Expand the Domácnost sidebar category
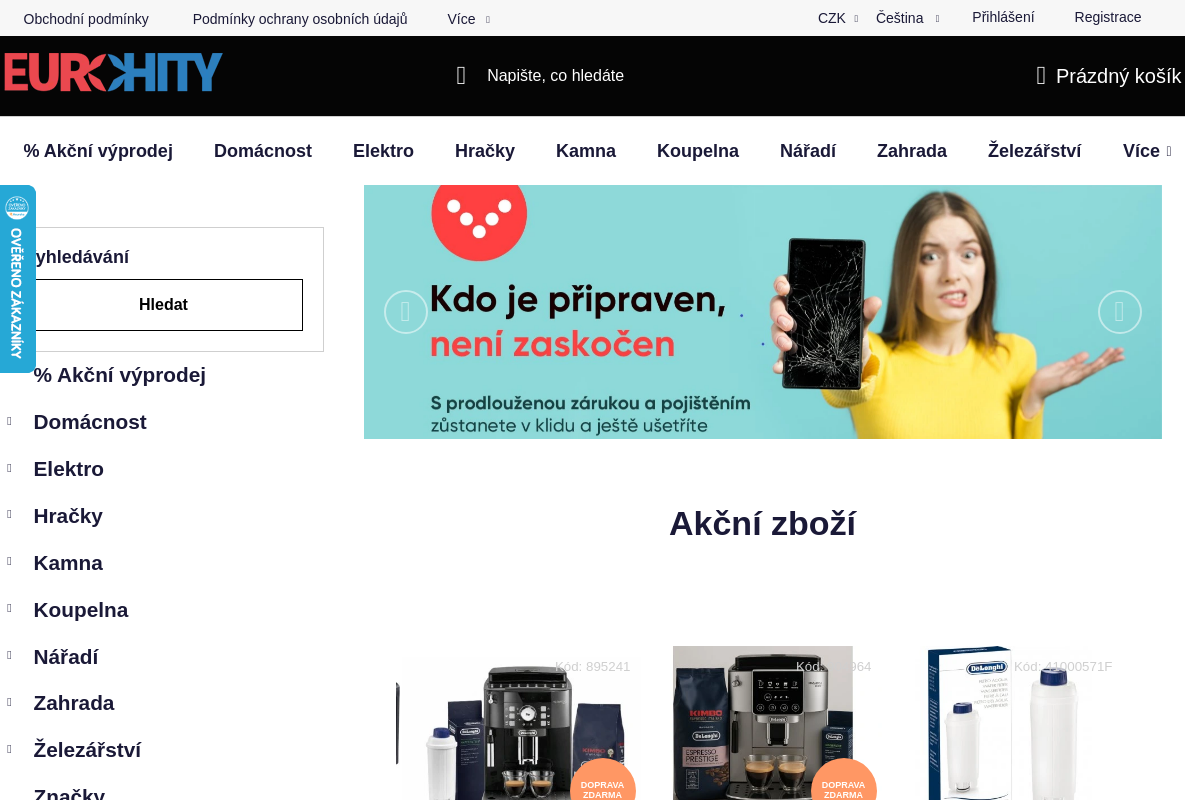Image resolution: width=1200 pixels, height=800 pixels. coord(9,421)
